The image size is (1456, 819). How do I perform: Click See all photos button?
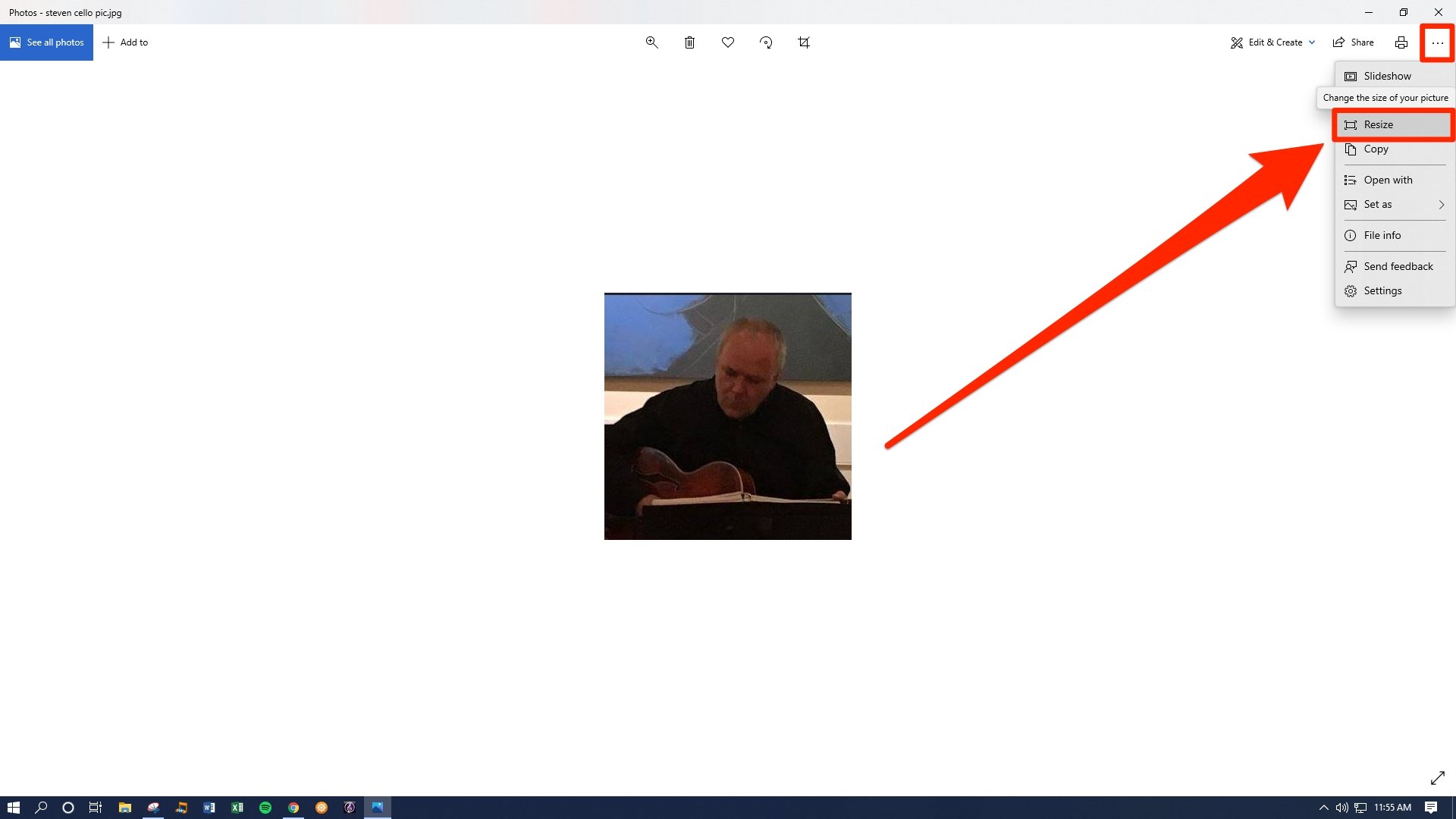[x=46, y=42]
